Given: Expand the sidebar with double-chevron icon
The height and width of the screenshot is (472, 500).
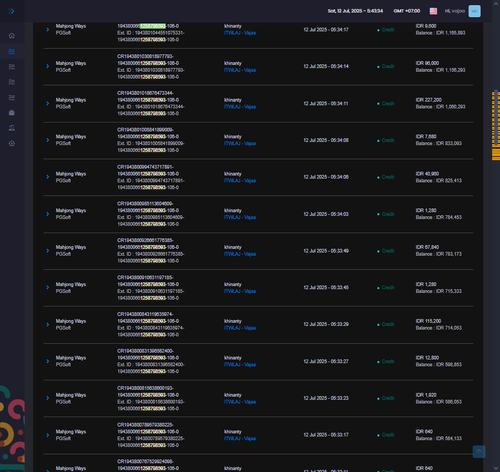Looking at the screenshot, I should point(12,11).
